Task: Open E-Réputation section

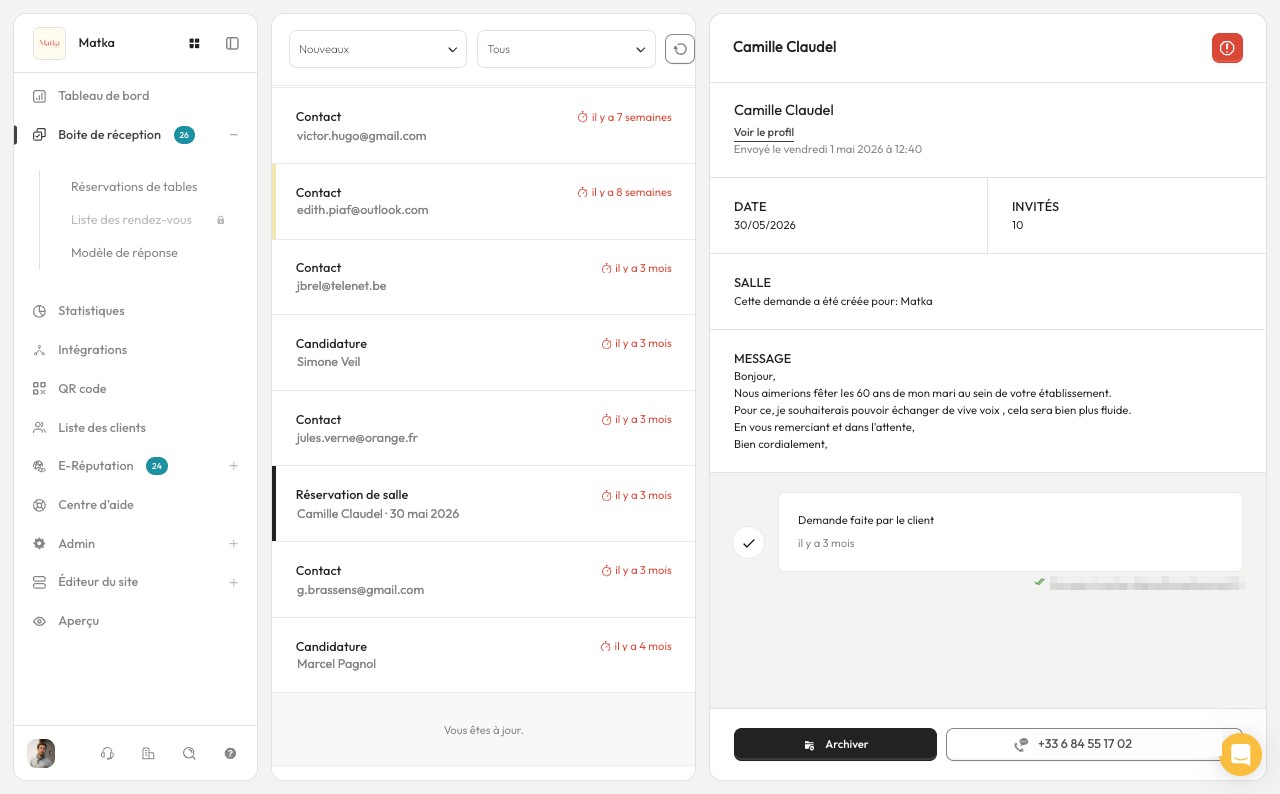Action: 96,466
